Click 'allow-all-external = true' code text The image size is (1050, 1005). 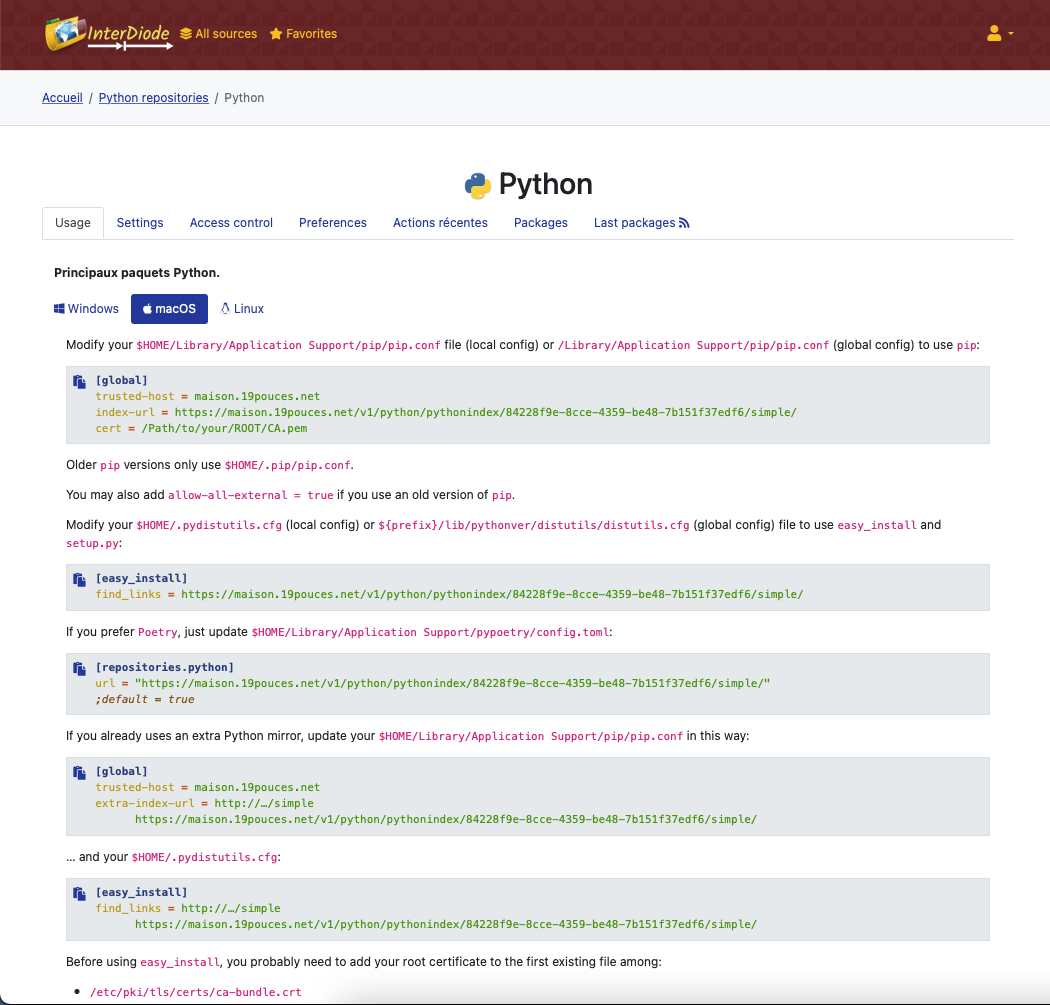(x=250, y=495)
